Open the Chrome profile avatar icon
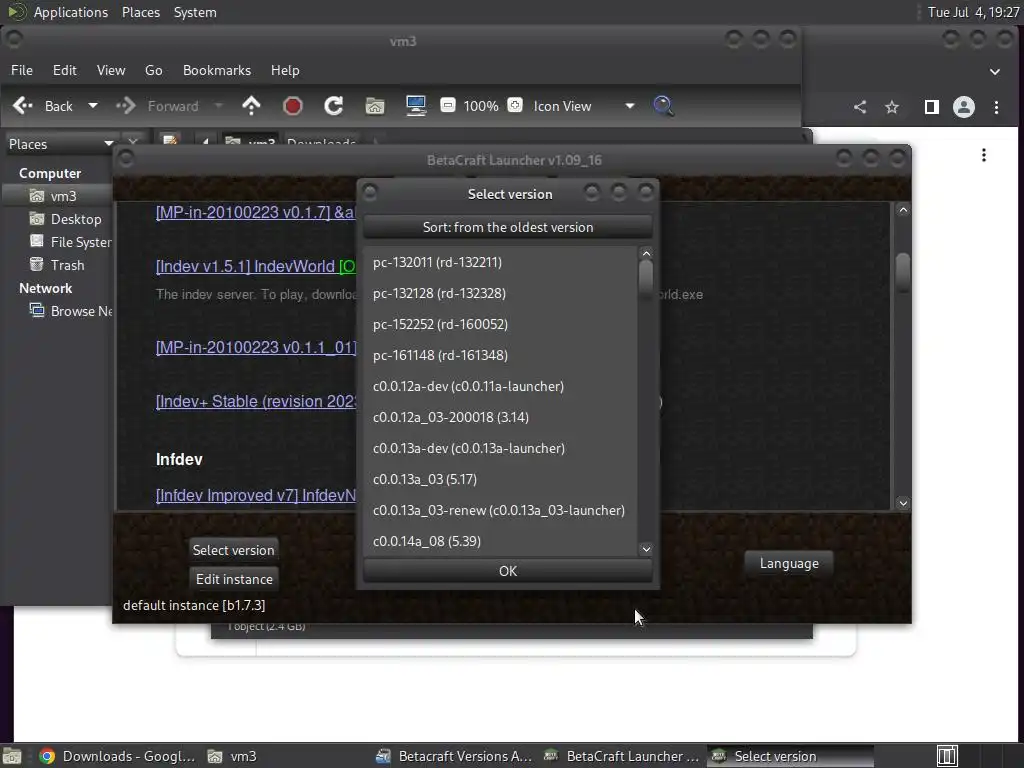This screenshot has width=1024, height=768. [x=963, y=107]
